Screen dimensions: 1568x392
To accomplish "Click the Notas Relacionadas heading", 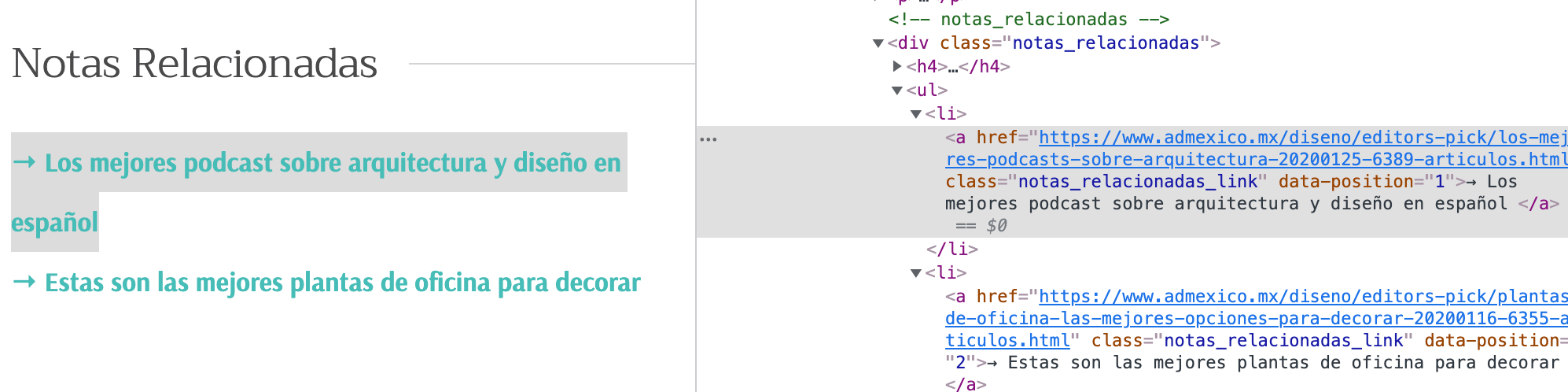I will tap(195, 64).
